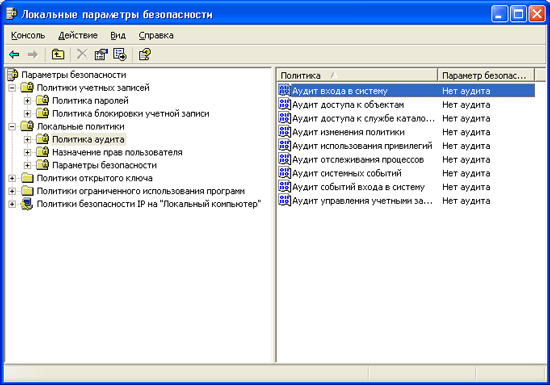Image resolution: width=550 pixels, height=385 pixels.
Task: Click the Локальные политики folder icon
Action: coord(27,126)
